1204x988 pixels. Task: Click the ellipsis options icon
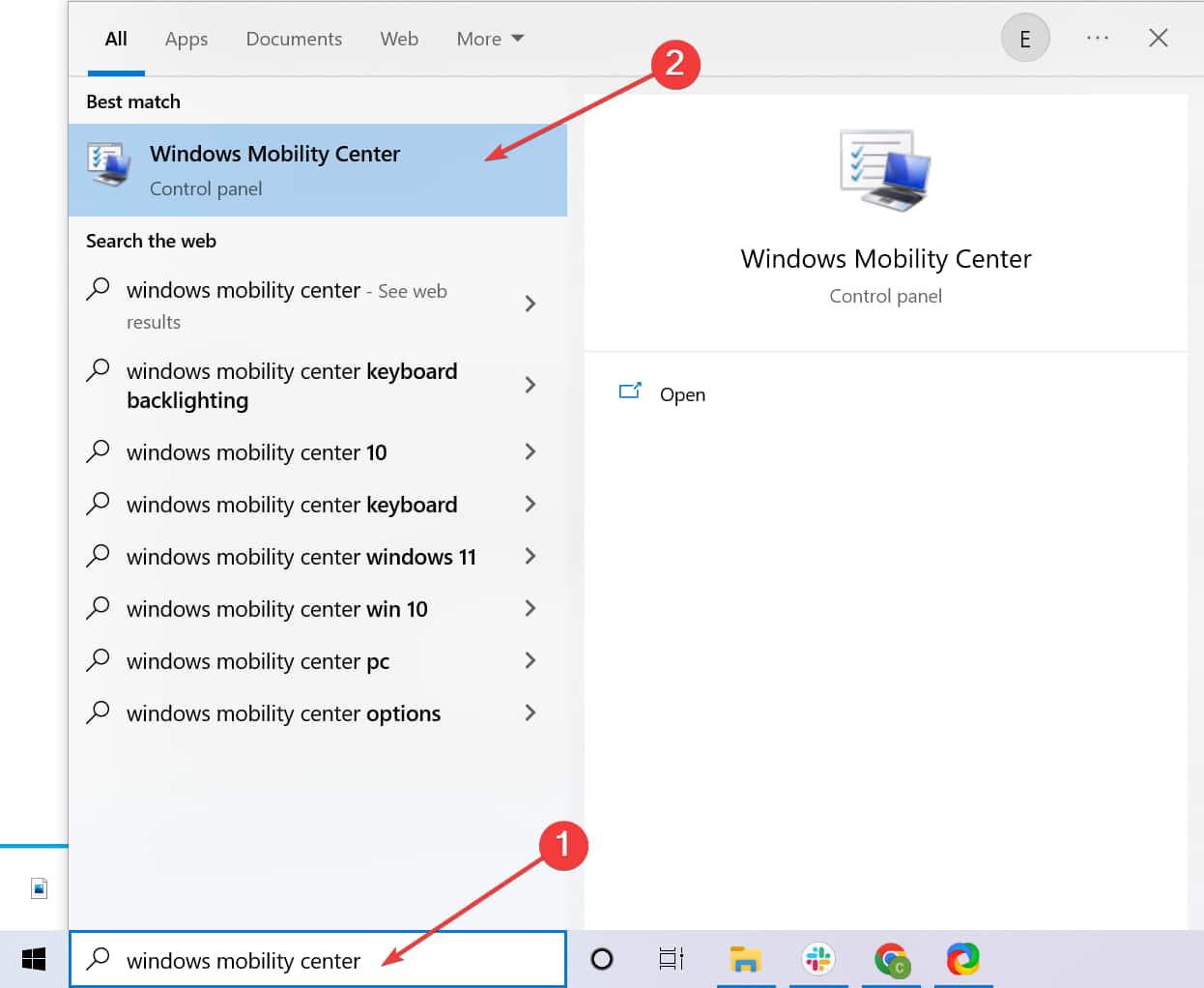pos(1098,38)
